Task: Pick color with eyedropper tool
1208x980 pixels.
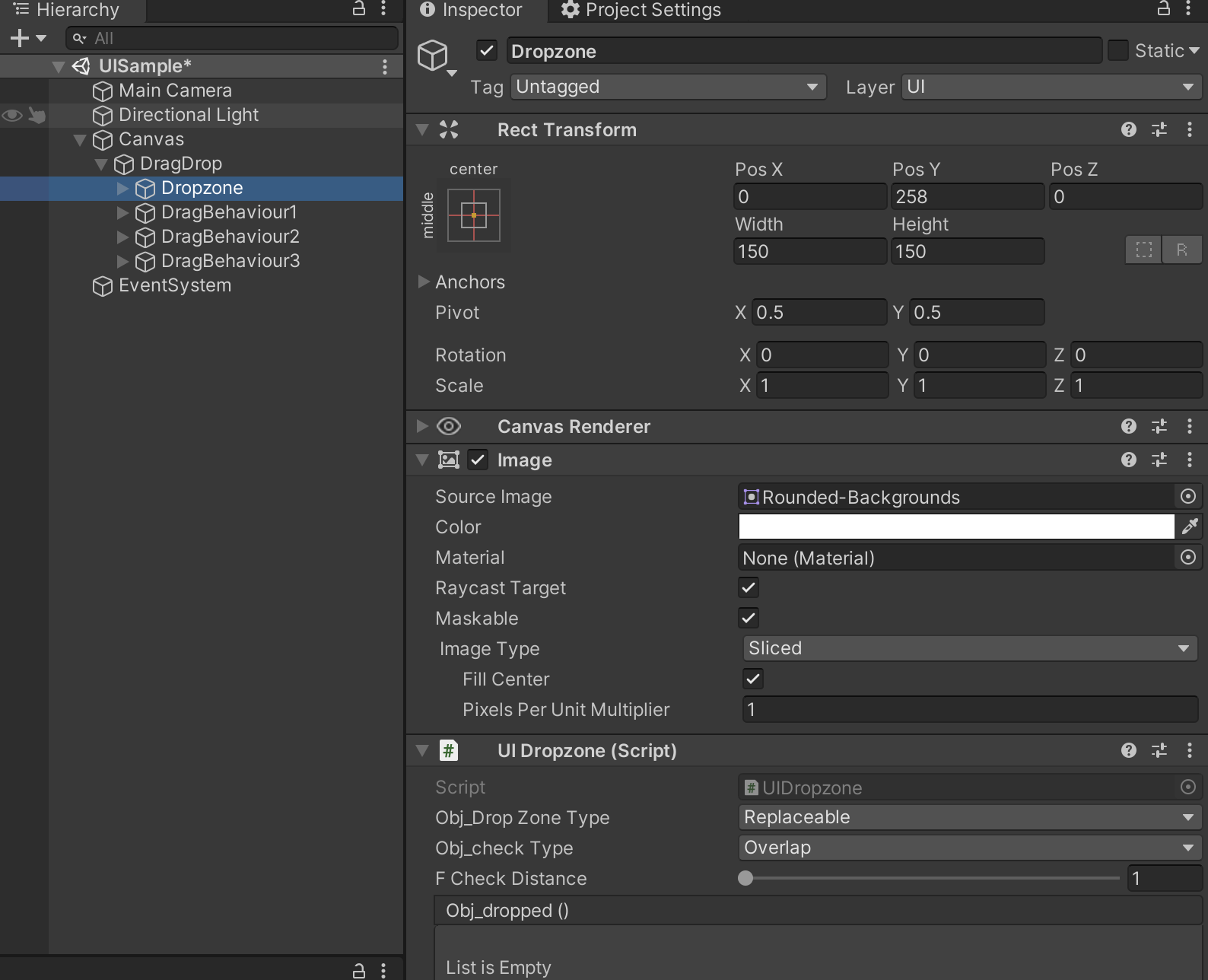Action: (1190, 527)
